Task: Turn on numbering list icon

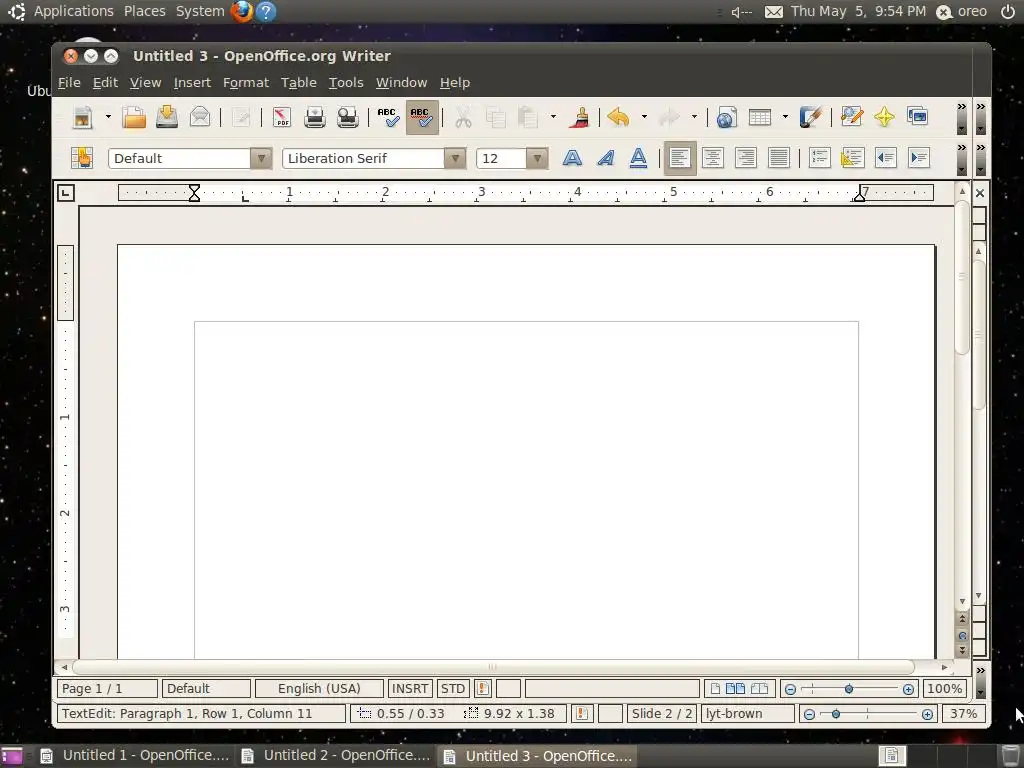Action: (x=819, y=158)
